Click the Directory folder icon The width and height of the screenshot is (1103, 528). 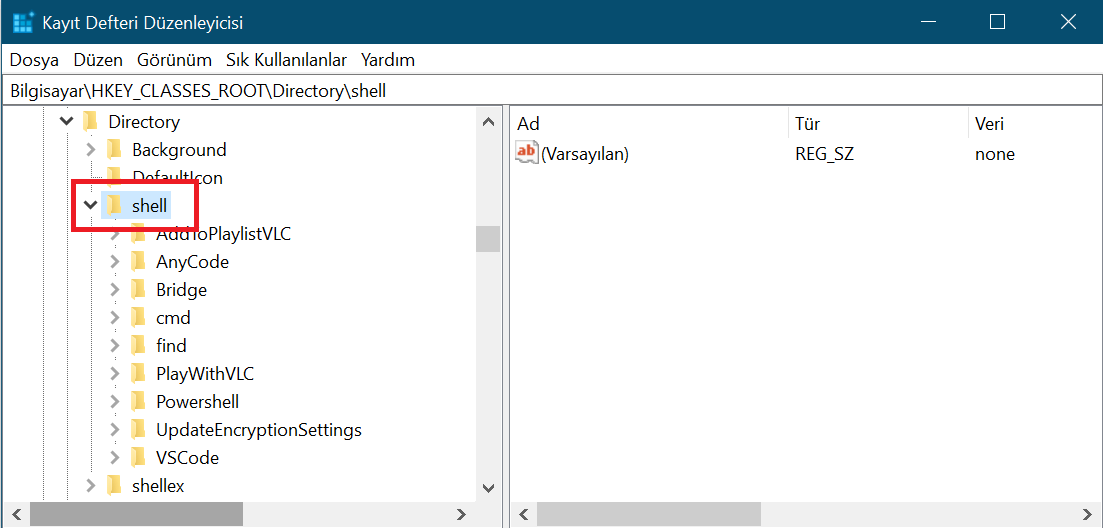coord(89,122)
